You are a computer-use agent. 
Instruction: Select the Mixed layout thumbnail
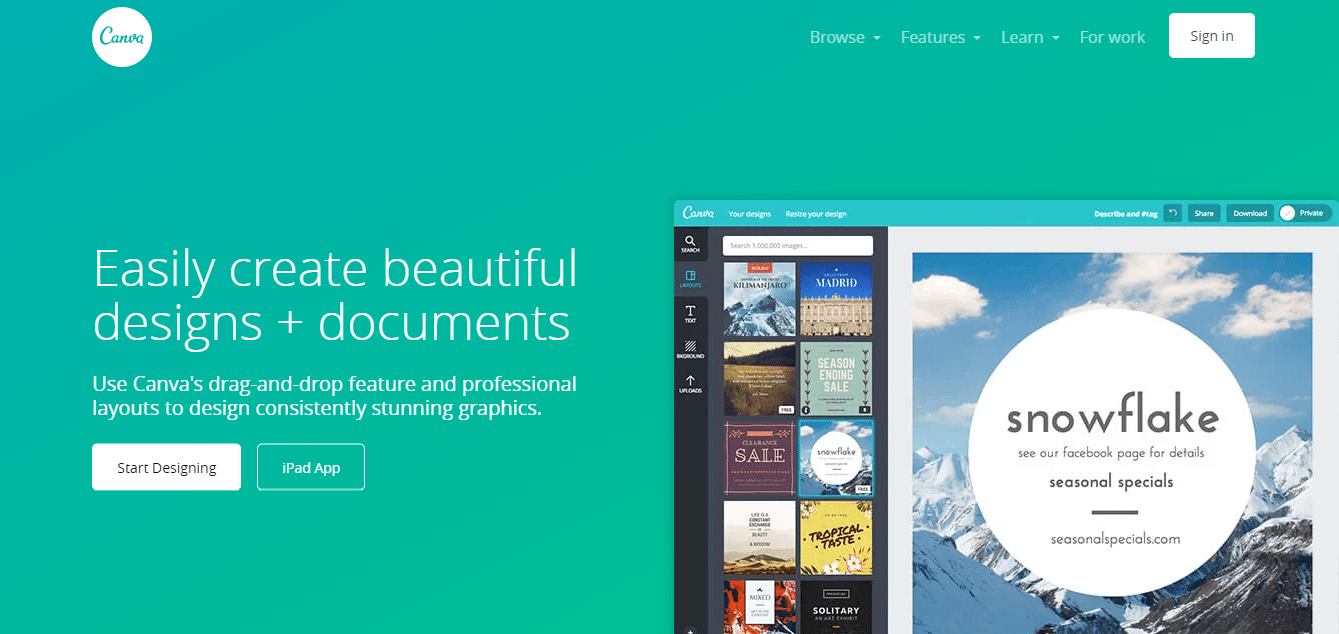click(x=760, y=607)
